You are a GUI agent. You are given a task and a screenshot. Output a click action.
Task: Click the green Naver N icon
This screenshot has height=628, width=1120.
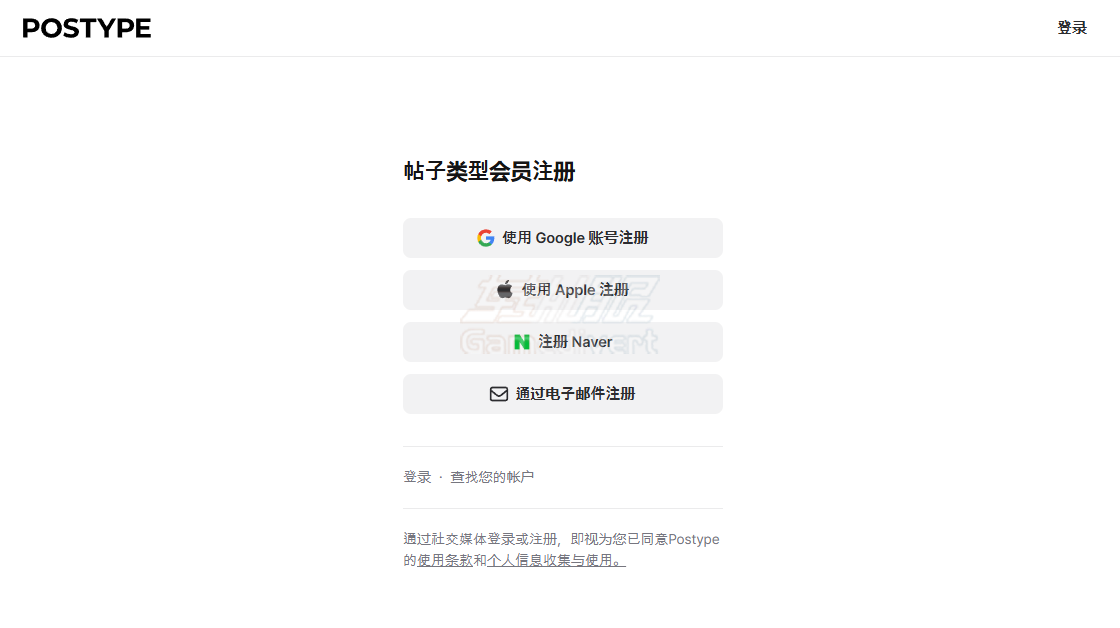[x=520, y=341]
